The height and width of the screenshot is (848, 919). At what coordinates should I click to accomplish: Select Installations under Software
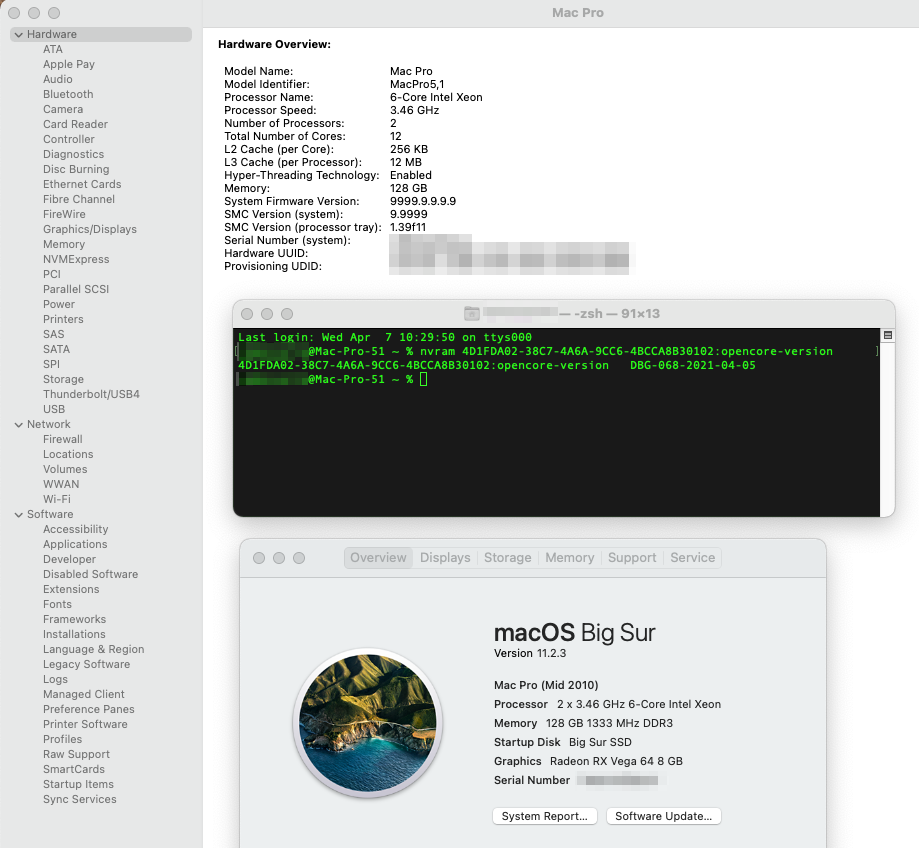pos(74,634)
